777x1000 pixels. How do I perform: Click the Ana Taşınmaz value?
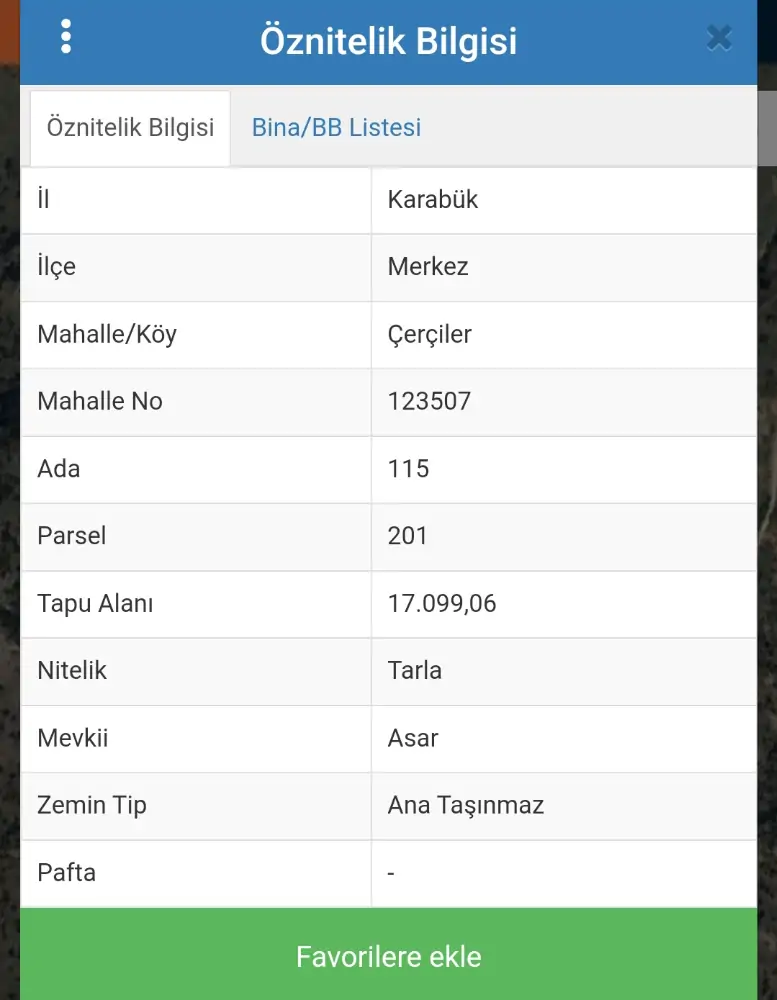pos(466,806)
